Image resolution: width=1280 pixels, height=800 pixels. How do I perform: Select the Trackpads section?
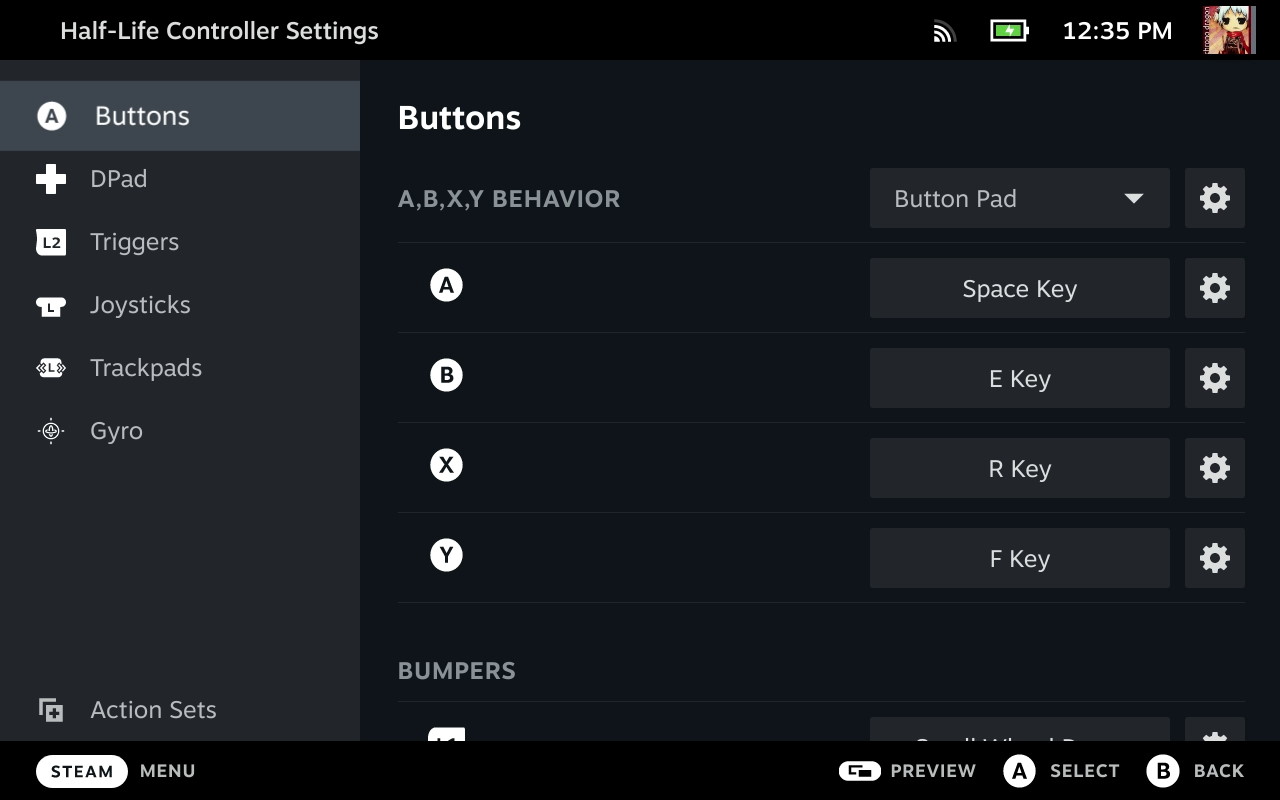146,368
